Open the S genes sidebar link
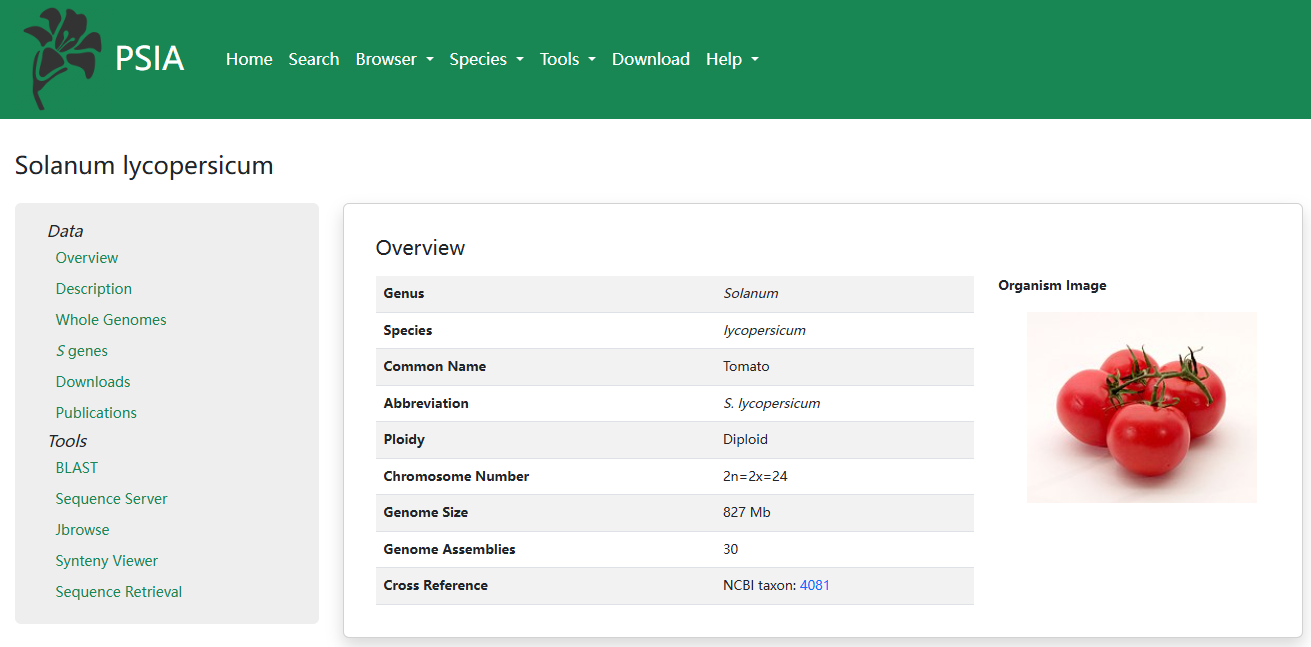The width and height of the screenshot is (1311, 647). point(82,351)
